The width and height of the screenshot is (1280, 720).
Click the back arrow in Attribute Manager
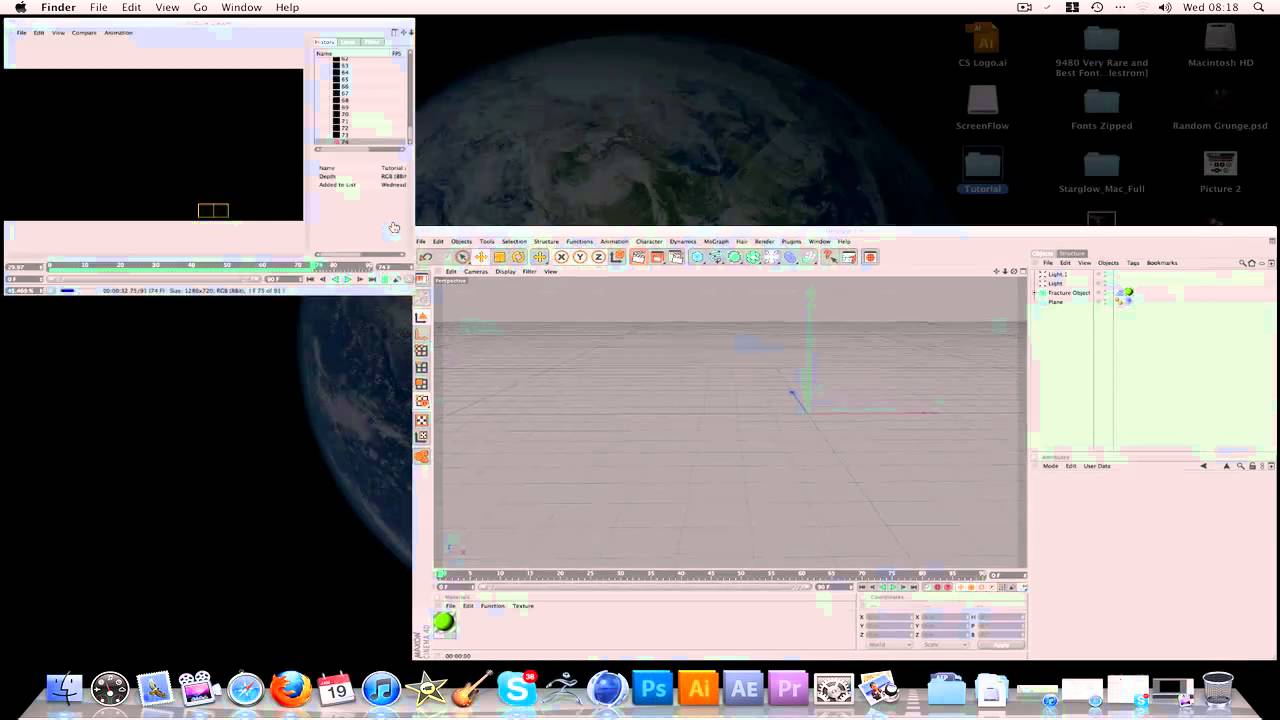click(x=1203, y=466)
